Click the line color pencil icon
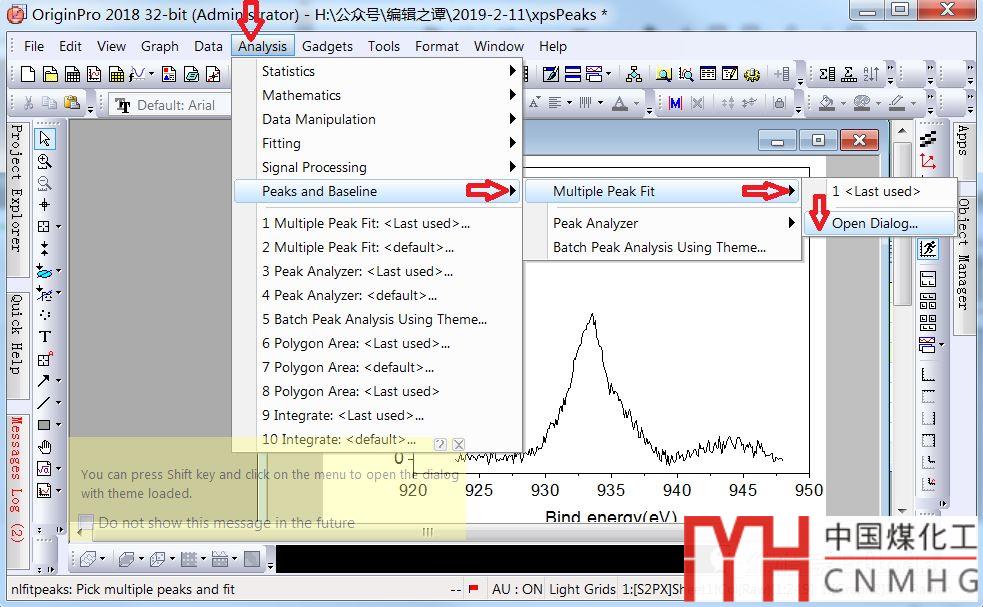983x607 pixels. tap(897, 103)
